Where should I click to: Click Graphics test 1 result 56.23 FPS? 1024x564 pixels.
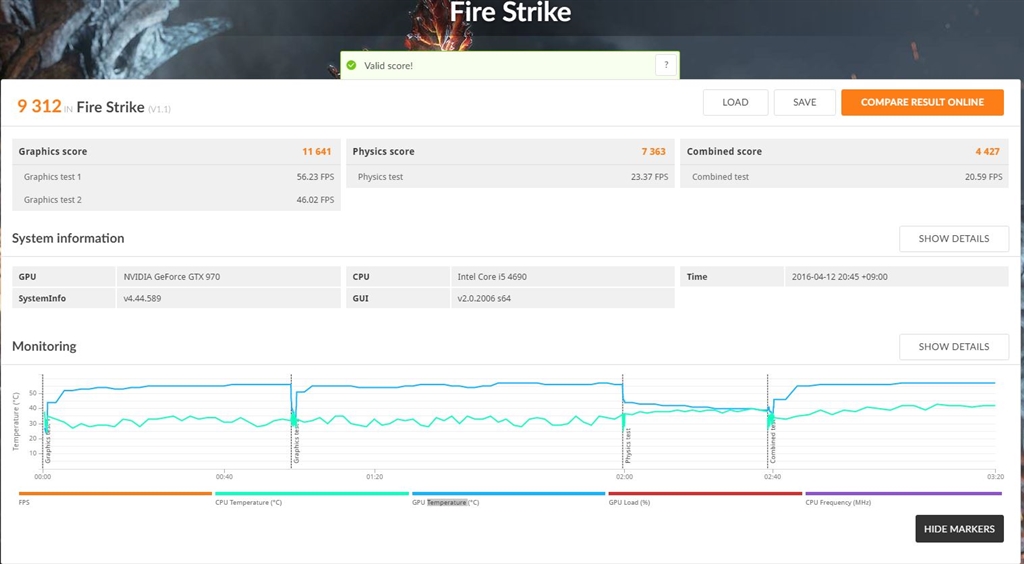coord(315,177)
